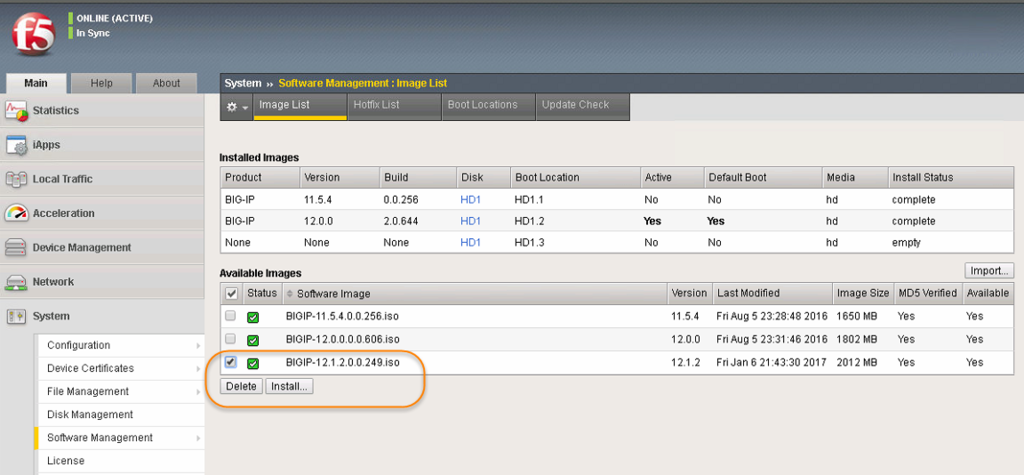Click ONLINE (ACTIVE) status text
This screenshot has width=1024, height=475.
click(x=114, y=18)
